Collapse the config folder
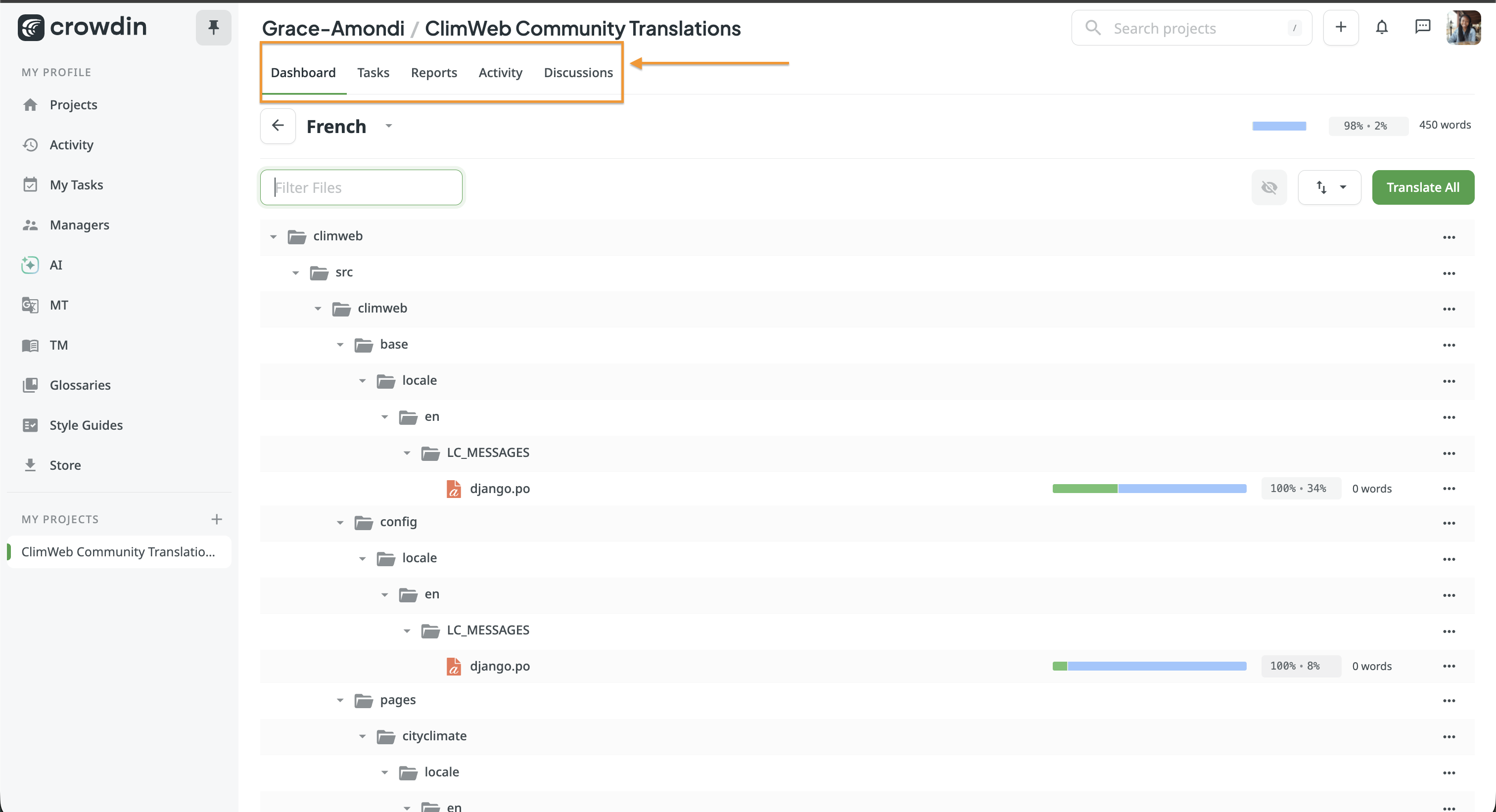The image size is (1496, 812). click(340, 522)
